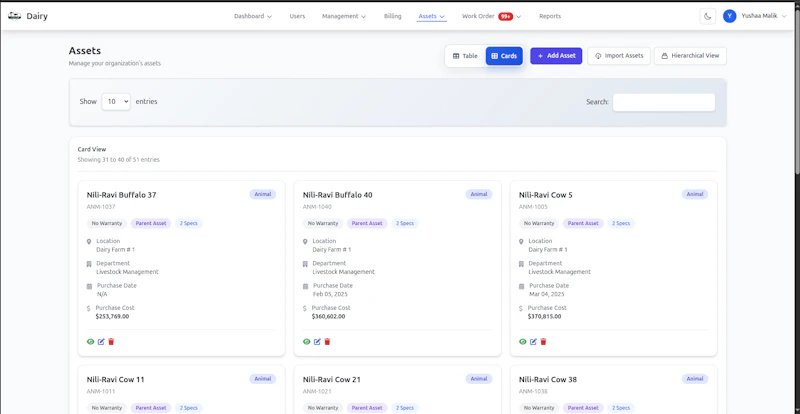This screenshot has height=414, width=800.
Task: Click 2 Specs badge on Buffalo 40
Action: point(405,224)
